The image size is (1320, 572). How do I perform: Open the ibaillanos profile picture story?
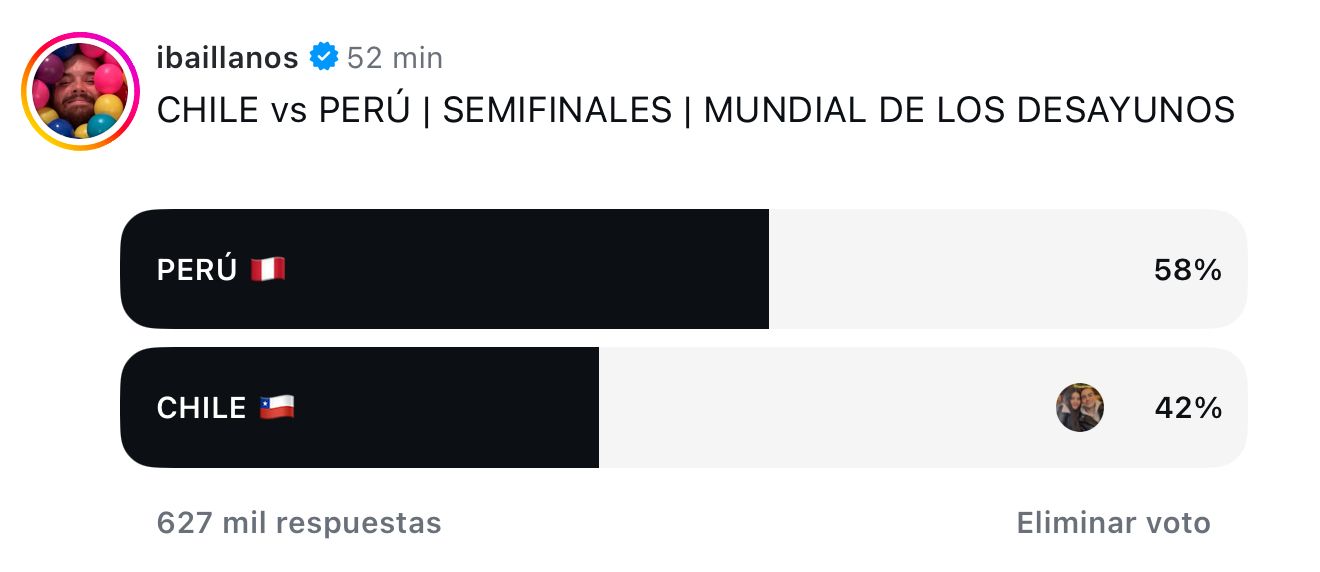coord(81,91)
